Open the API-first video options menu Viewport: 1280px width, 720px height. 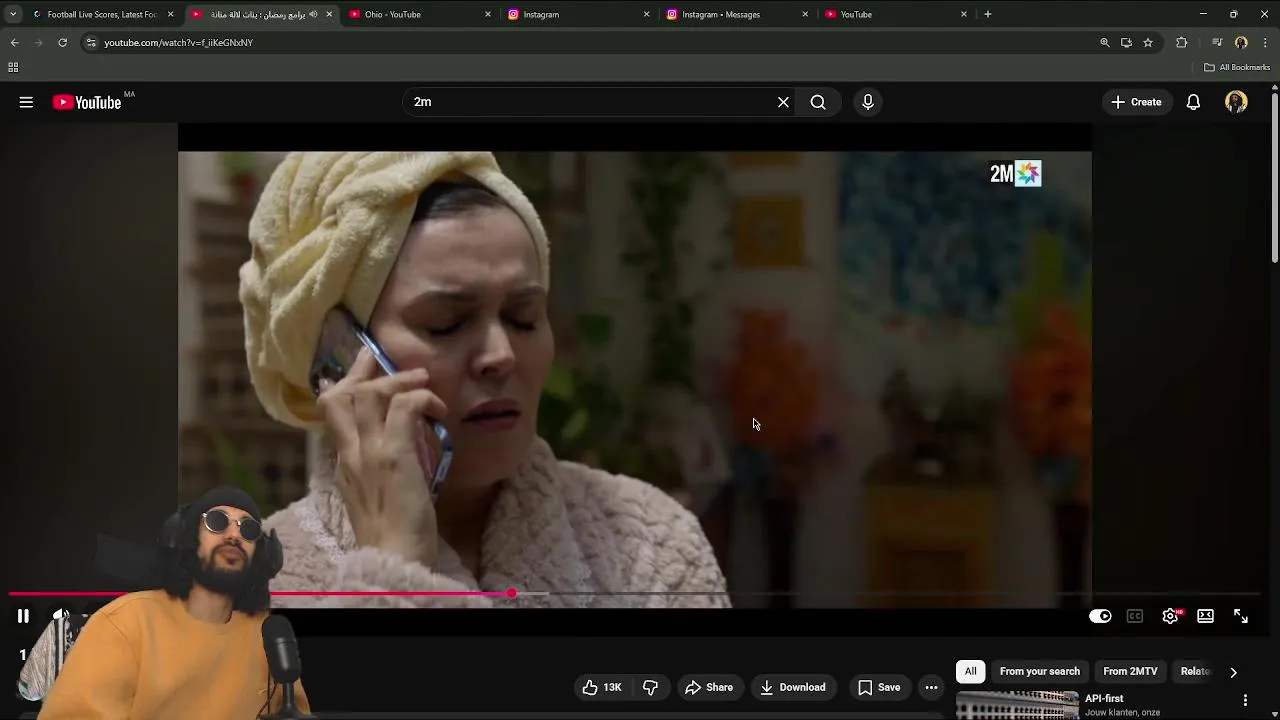[x=1245, y=700]
